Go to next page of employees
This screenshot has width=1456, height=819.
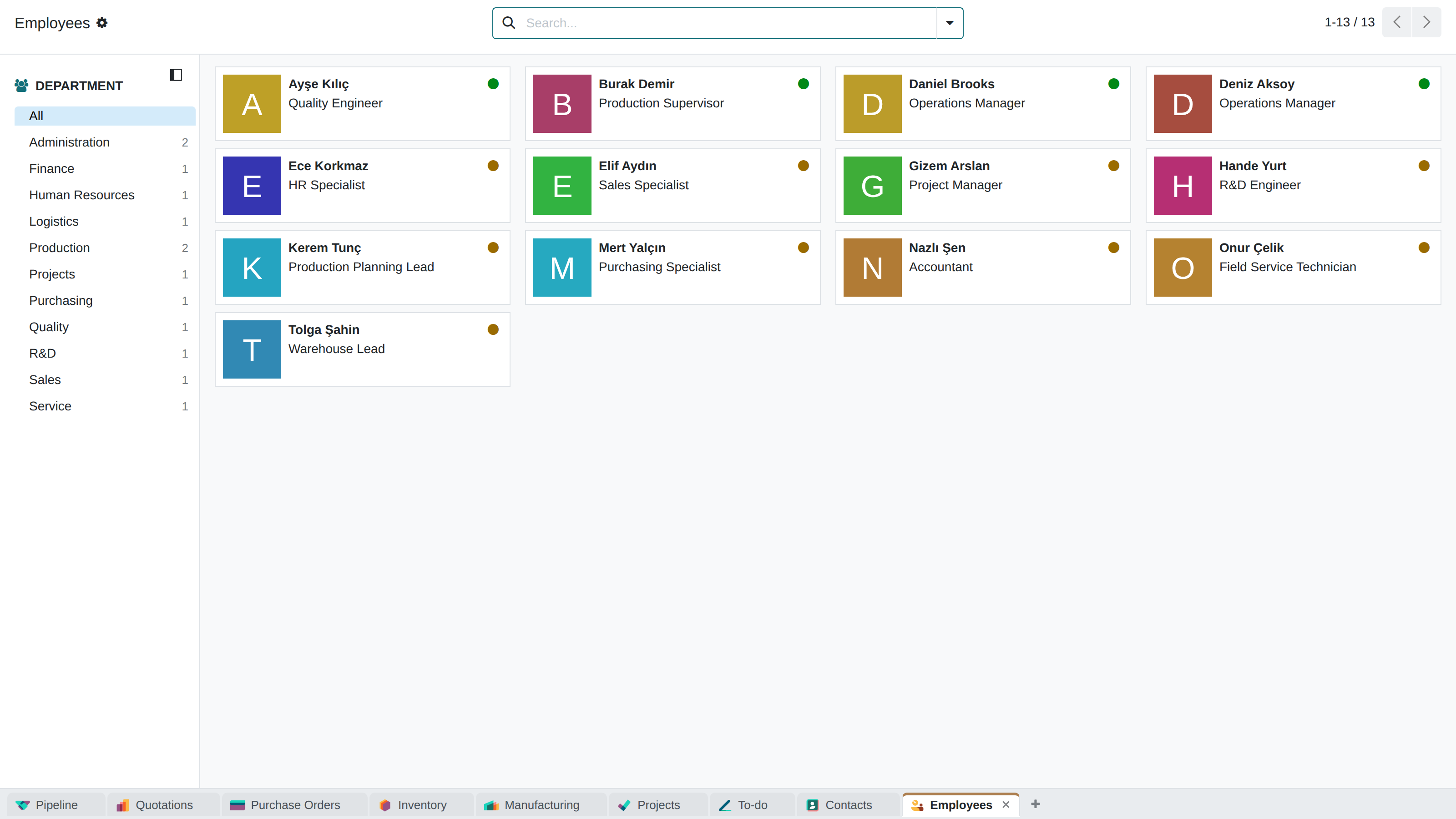pos(1426,22)
